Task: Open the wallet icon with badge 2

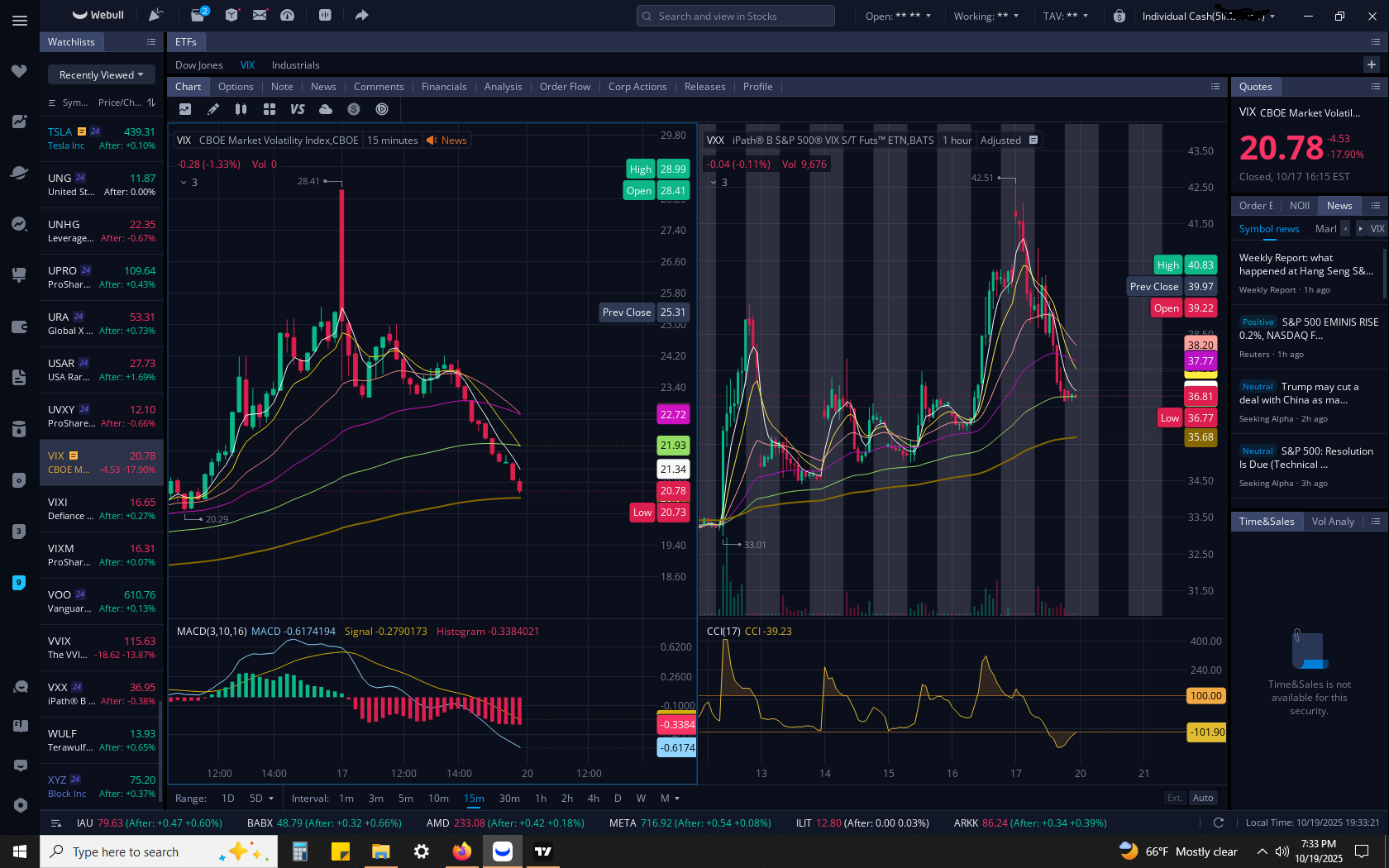Action: point(199,14)
